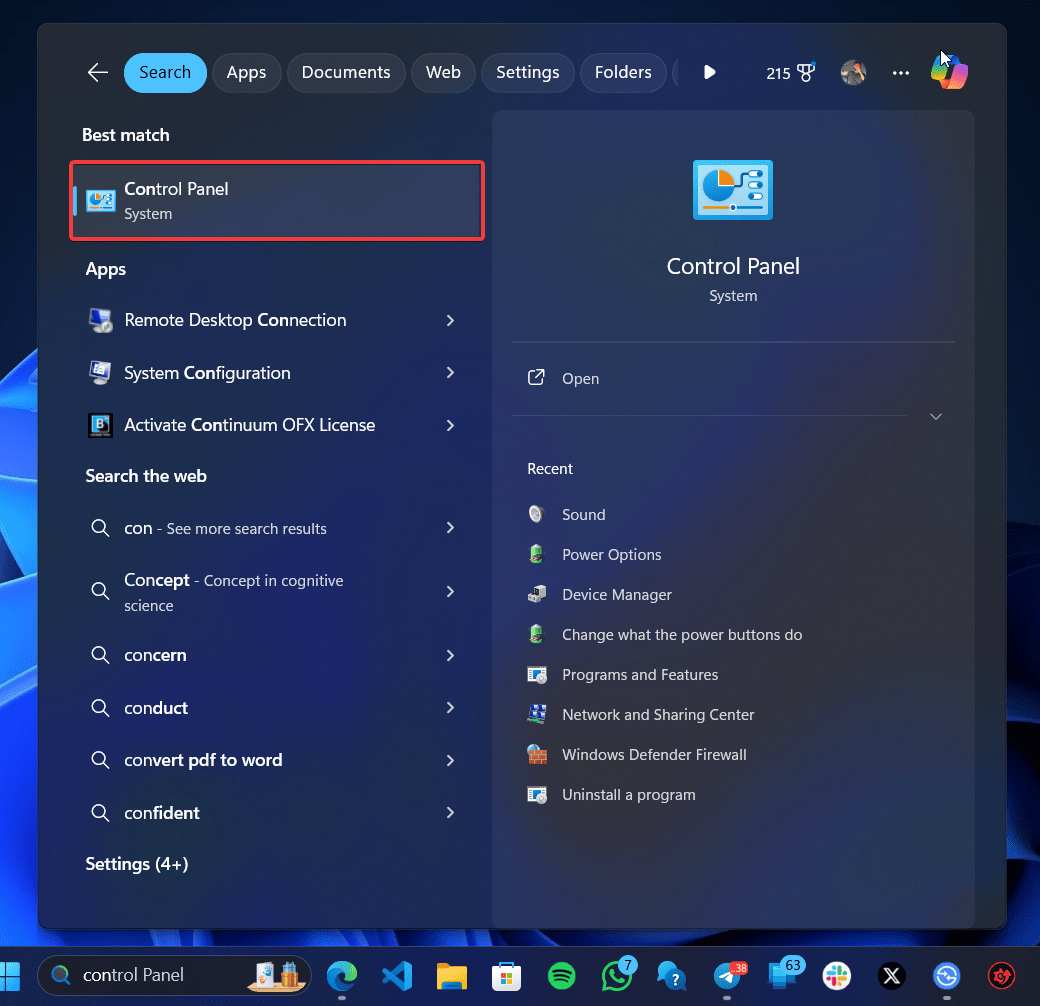Image resolution: width=1040 pixels, height=1006 pixels.
Task: Click the Settings (4+) heading
Action: pos(137,863)
